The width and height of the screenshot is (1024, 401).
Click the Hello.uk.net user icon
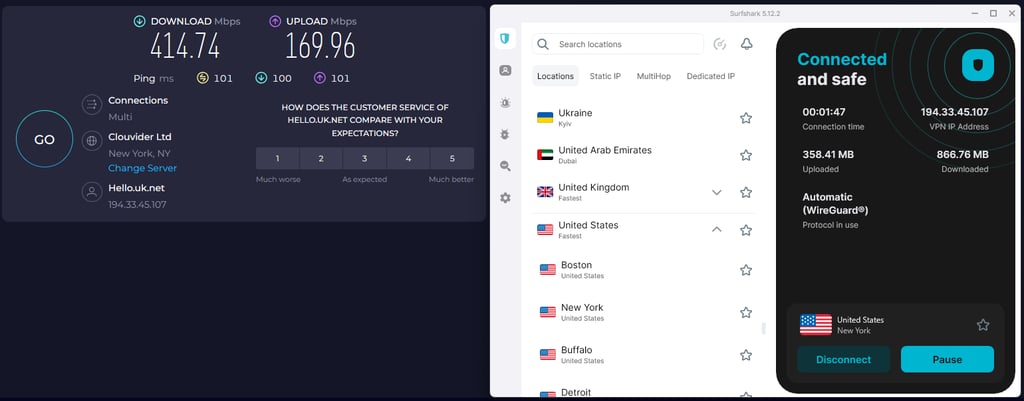pos(92,192)
